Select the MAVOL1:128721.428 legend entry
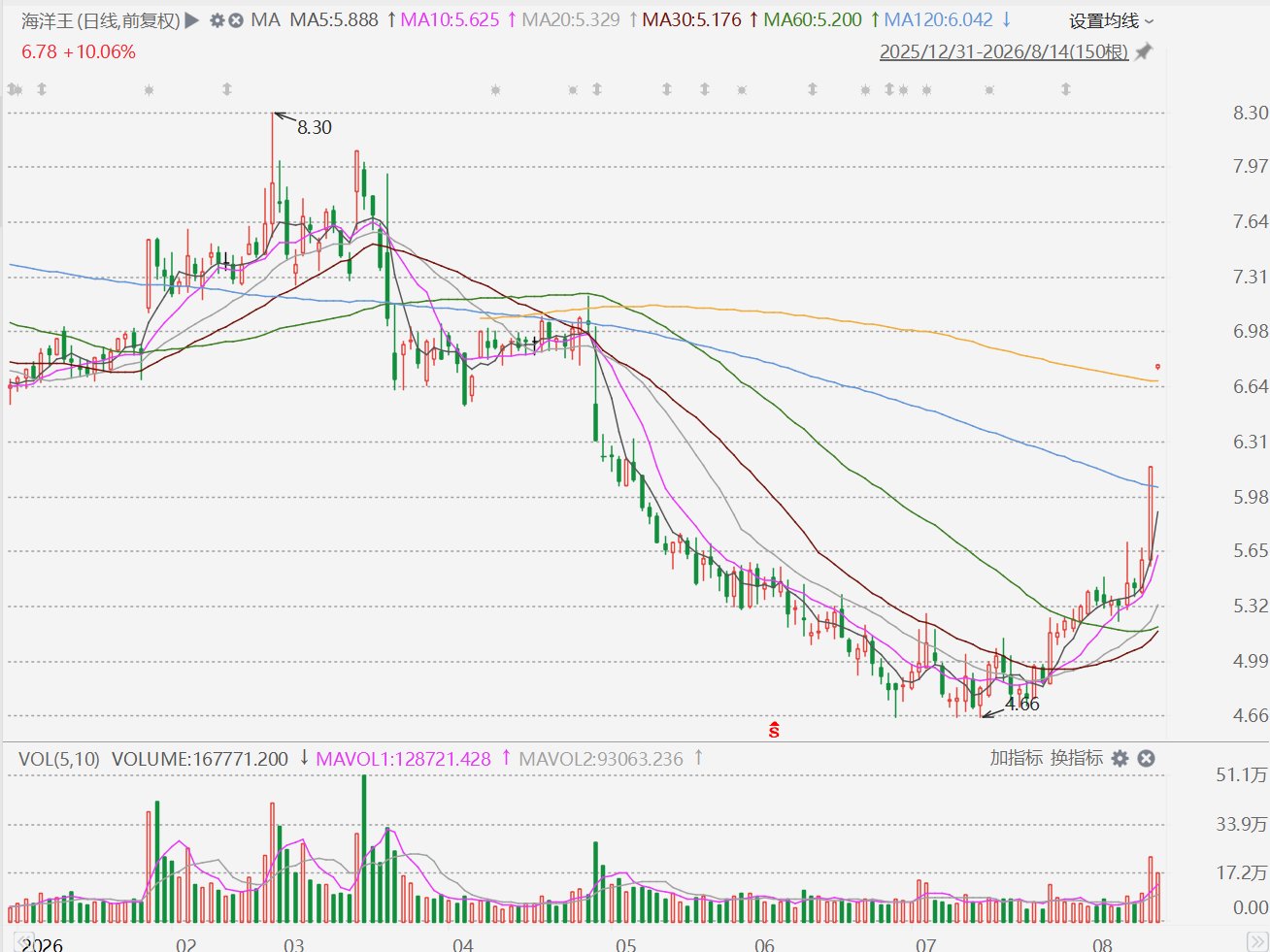 tap(404, 759)
